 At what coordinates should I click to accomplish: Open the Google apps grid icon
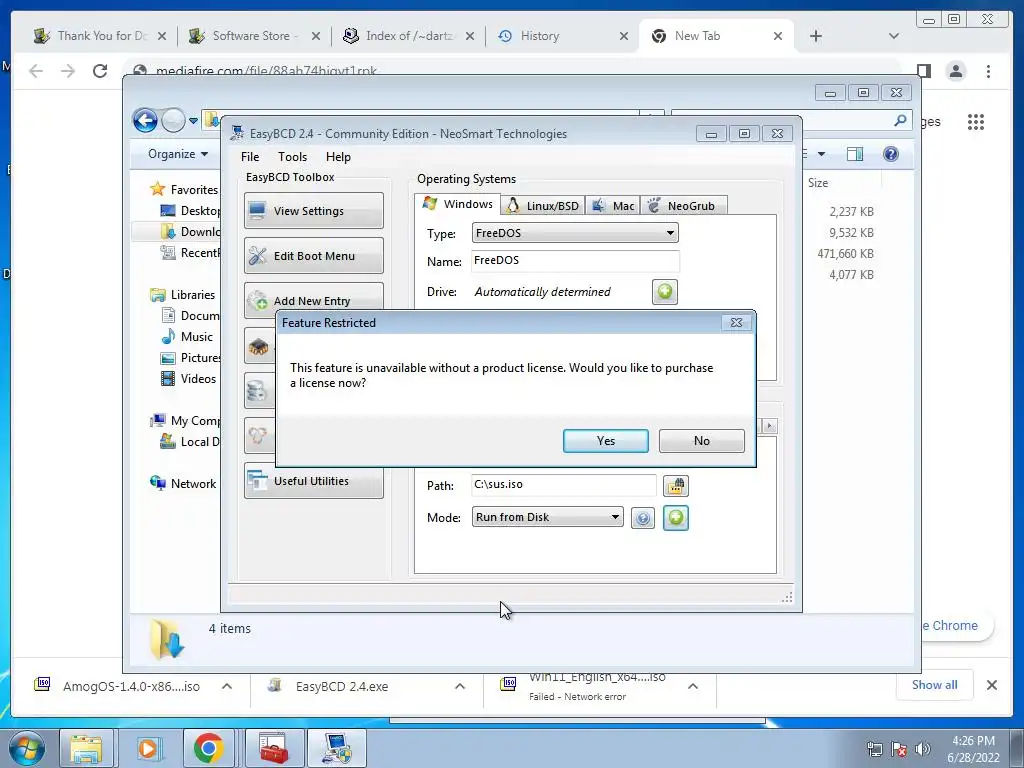click(x=976, y=122)
